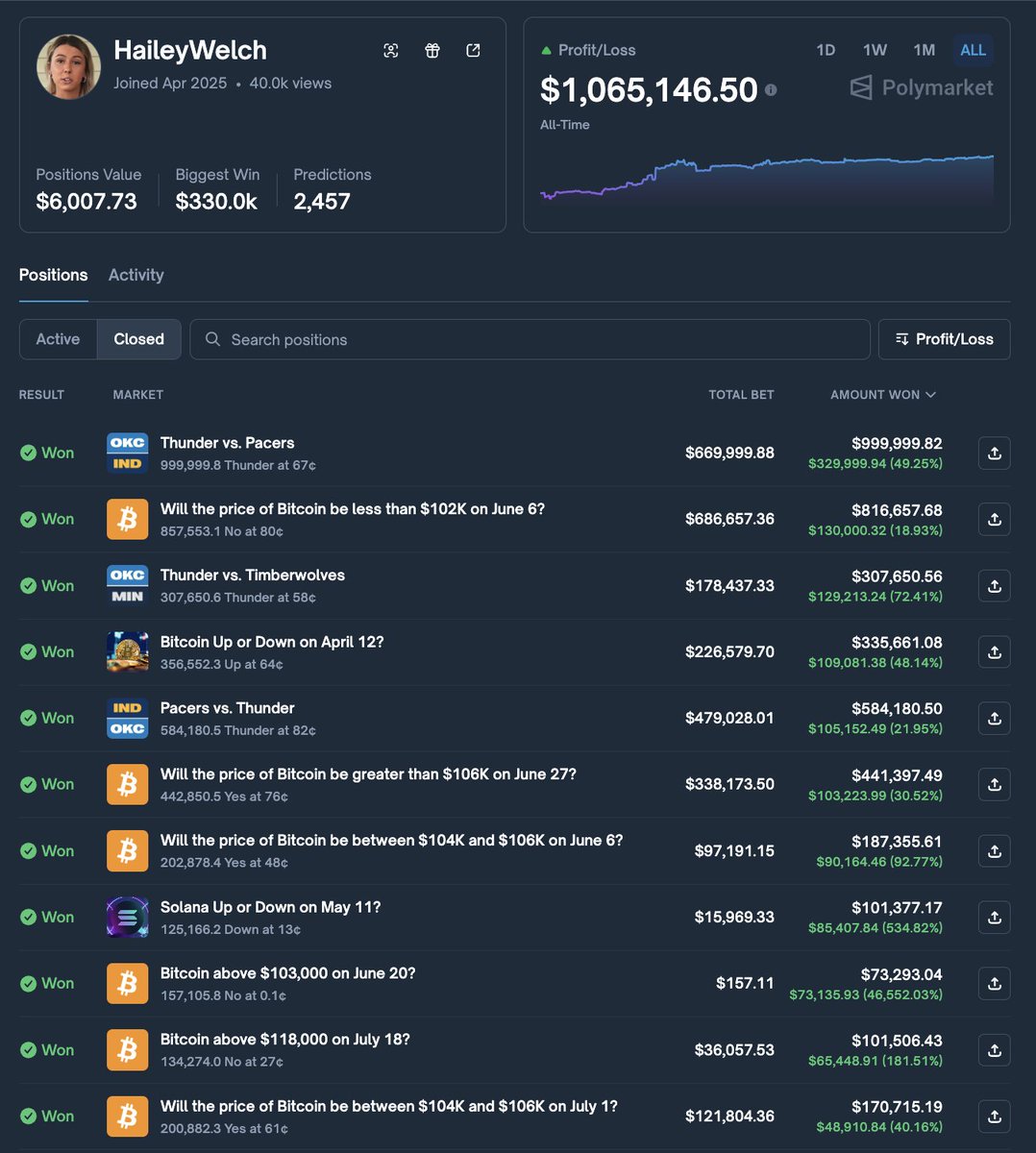Open Bitcoin between $104K and $106K July 1 market
The height and width of the screenshot is (1153, 1036).
coord(389,1106)
